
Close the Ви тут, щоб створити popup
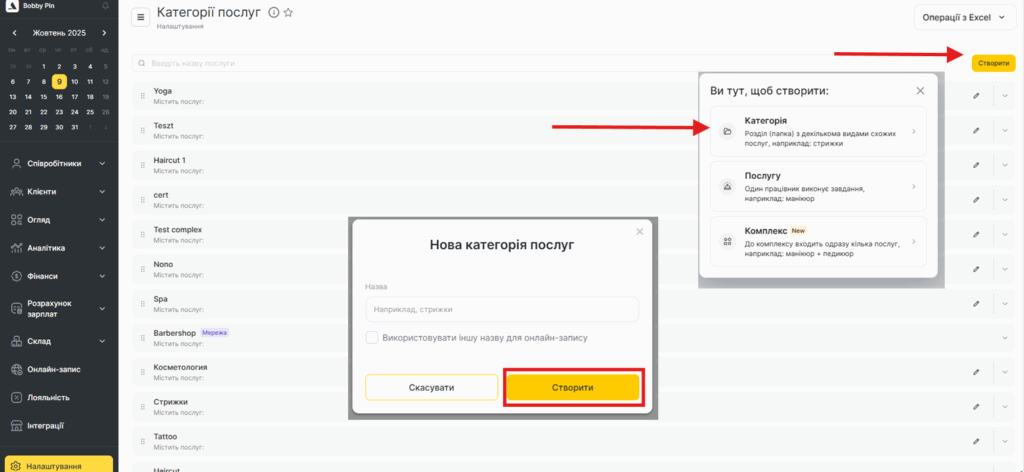click(x=920, y=90)
